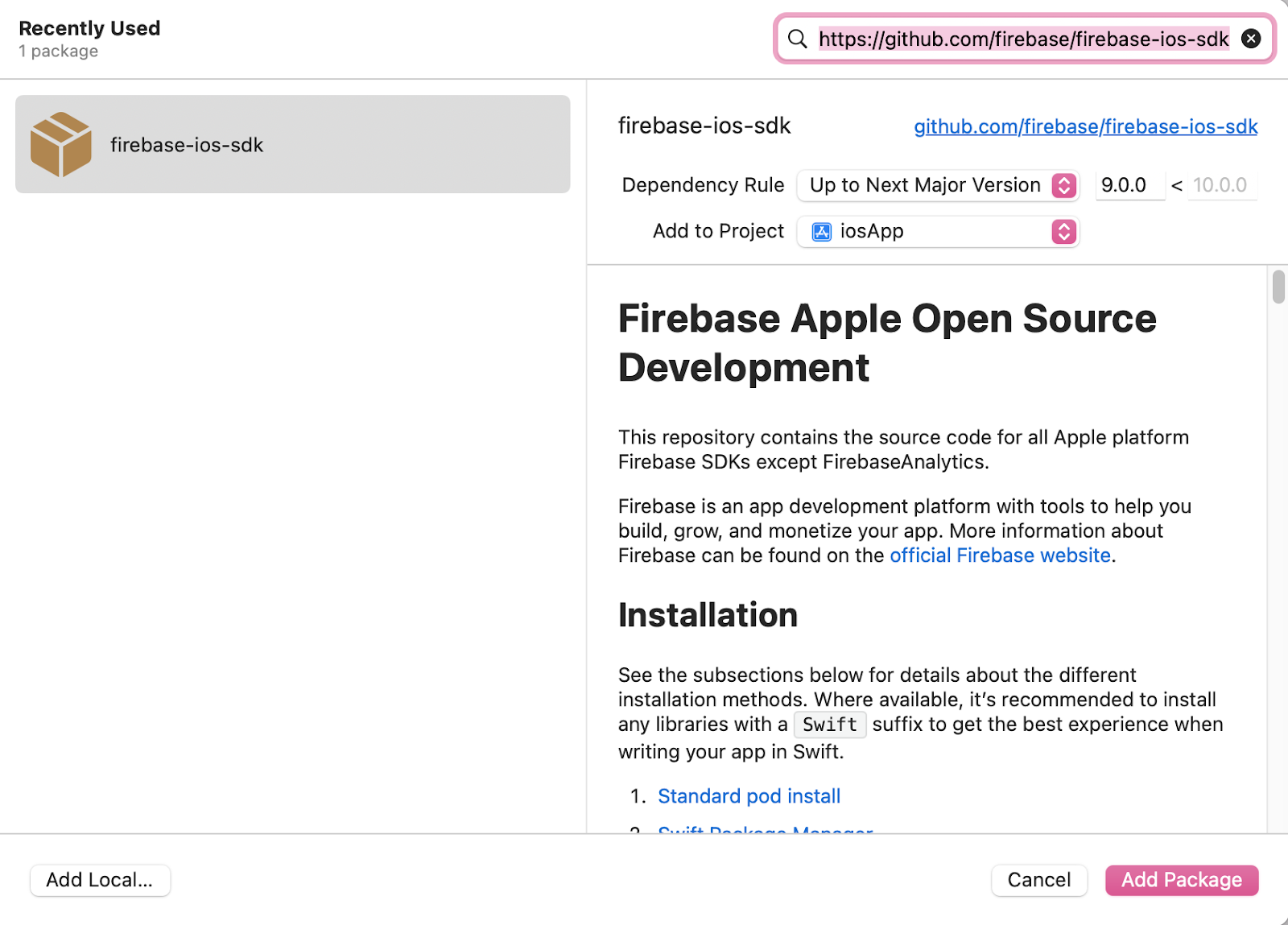
Task: Open the Dependency Rule dropdown
Action: point(937,185)
